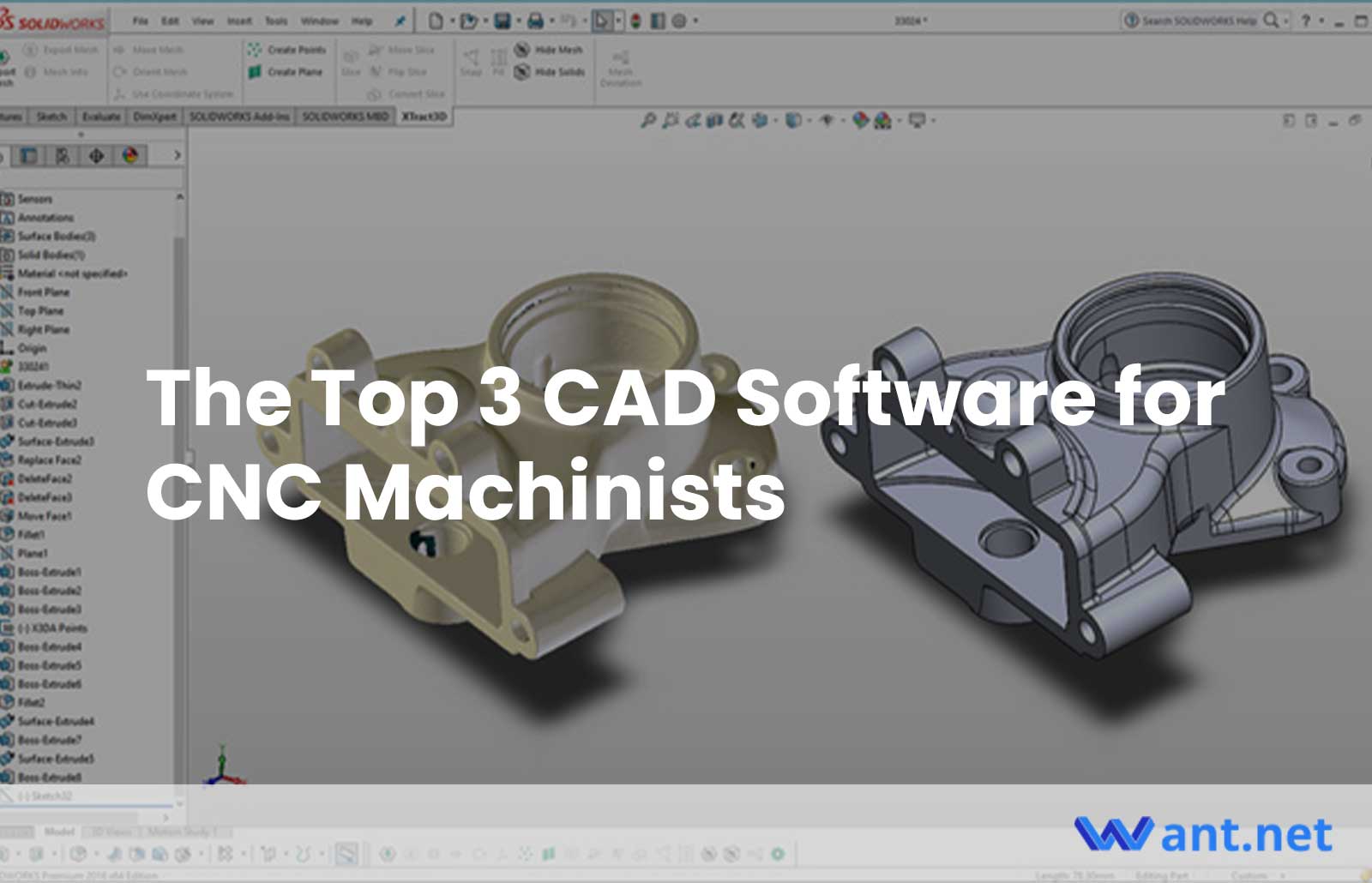This screenshot has height=883, width=1372.
Task: Expand the Save dropdown arrow
Action: (x=518, y=21)
